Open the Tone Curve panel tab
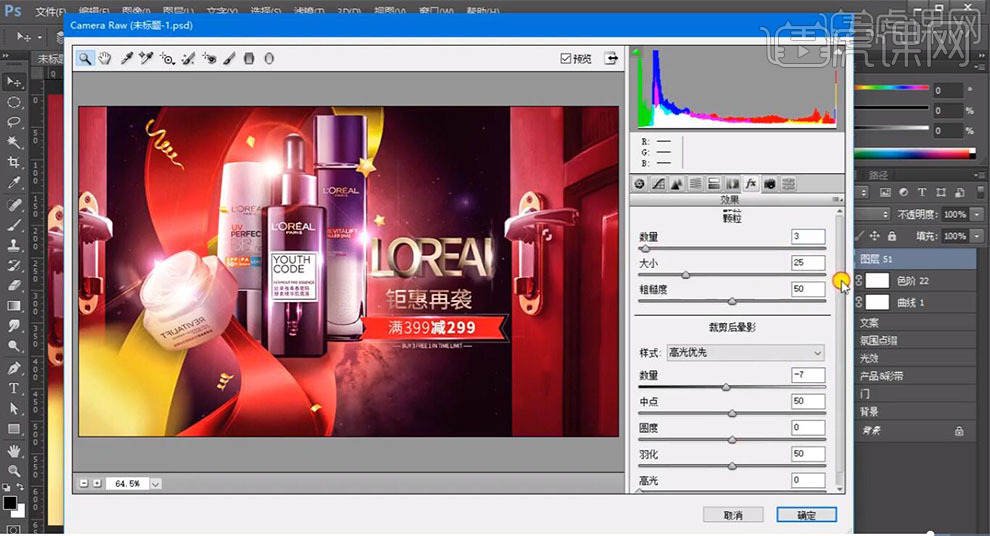Image resolution: width=990 pixels, height=536 pixels. click(x=658, y=184)
